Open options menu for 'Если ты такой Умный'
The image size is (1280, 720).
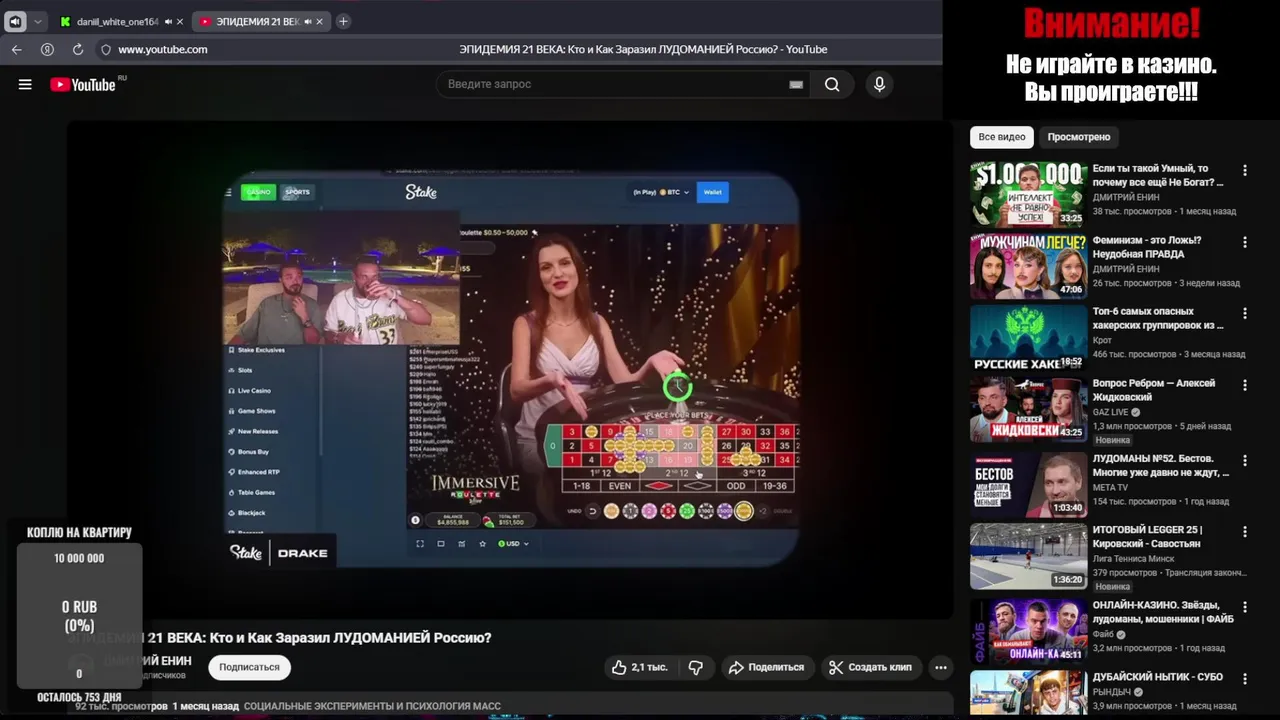click(x=1245, y=171)
